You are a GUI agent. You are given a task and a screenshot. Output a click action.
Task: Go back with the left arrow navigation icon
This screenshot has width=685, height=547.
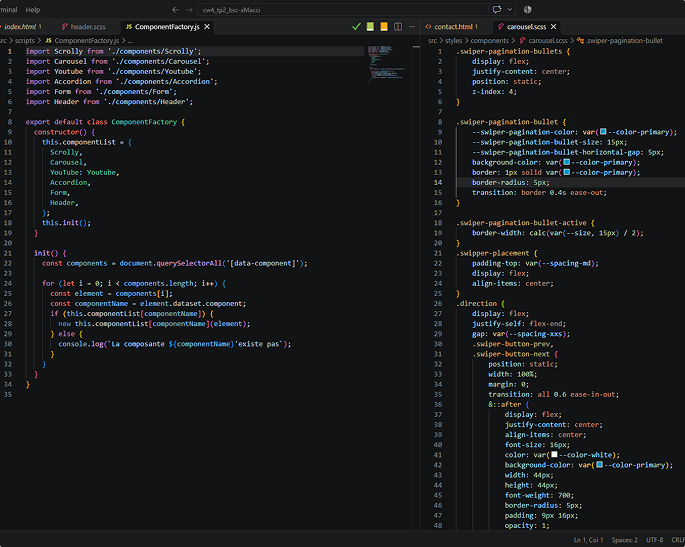(x=175, y=10)
